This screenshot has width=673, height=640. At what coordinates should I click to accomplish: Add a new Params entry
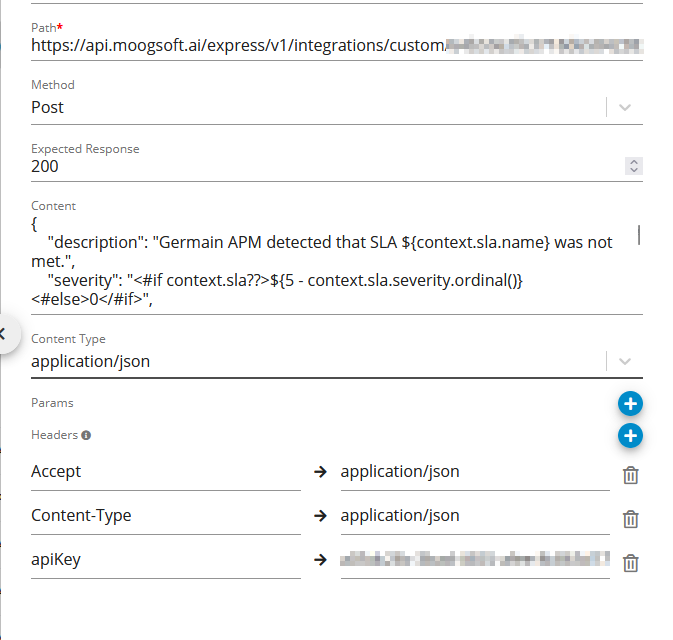[x=630, y=404]
